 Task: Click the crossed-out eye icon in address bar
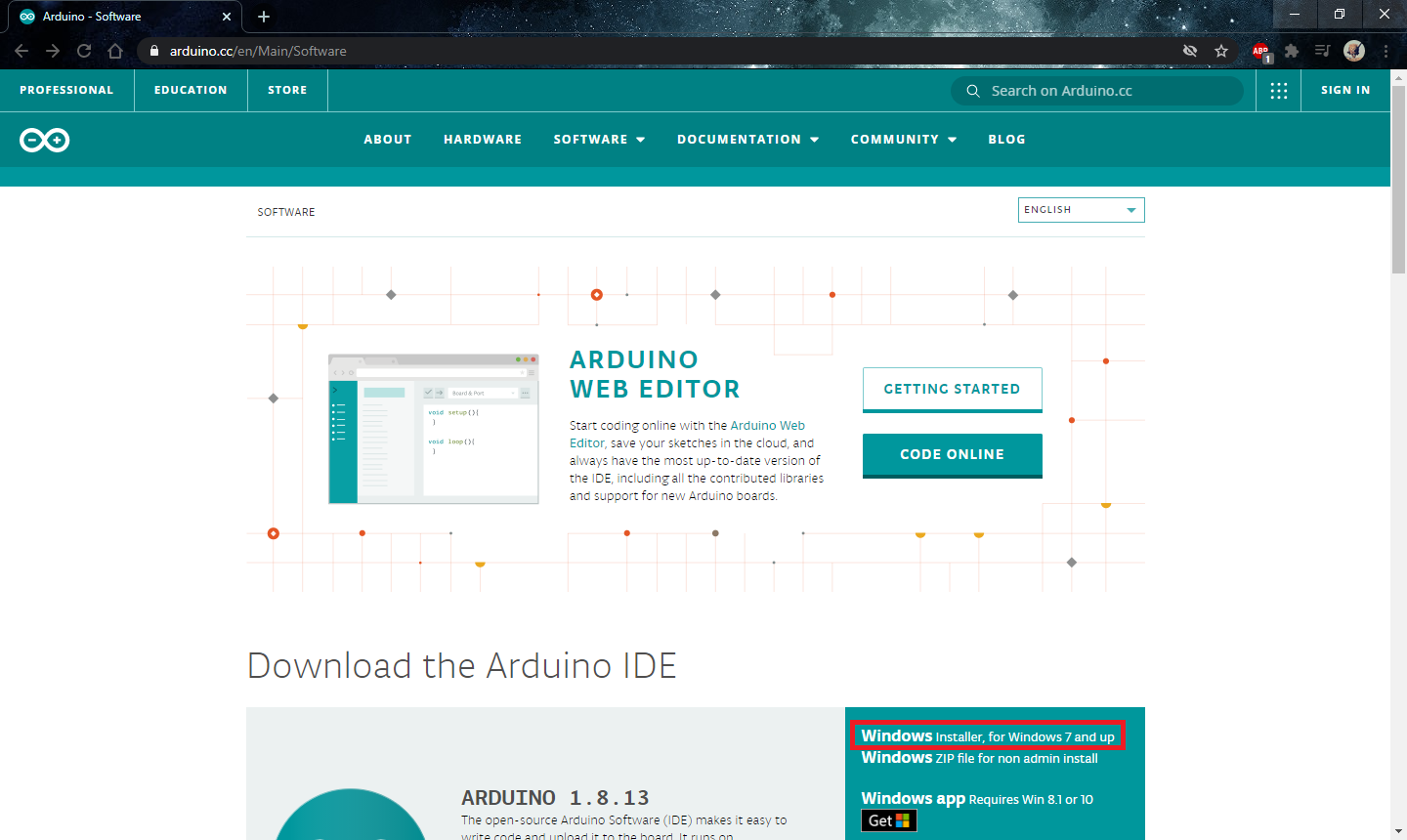point(1190,51)
